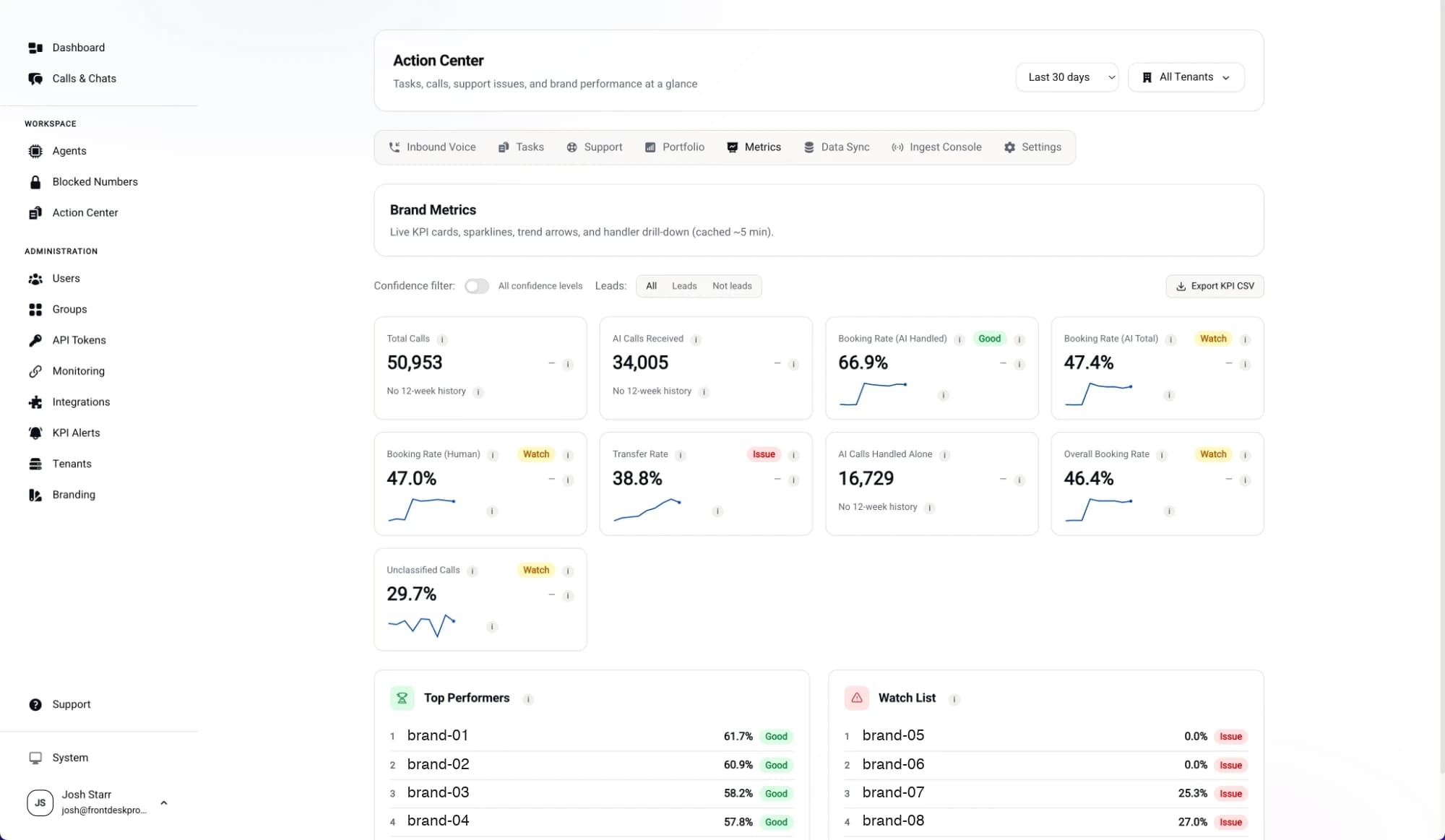Select the Leads filter option
Viewport: 1445px width, 840px height.
(x=684, y=286)
